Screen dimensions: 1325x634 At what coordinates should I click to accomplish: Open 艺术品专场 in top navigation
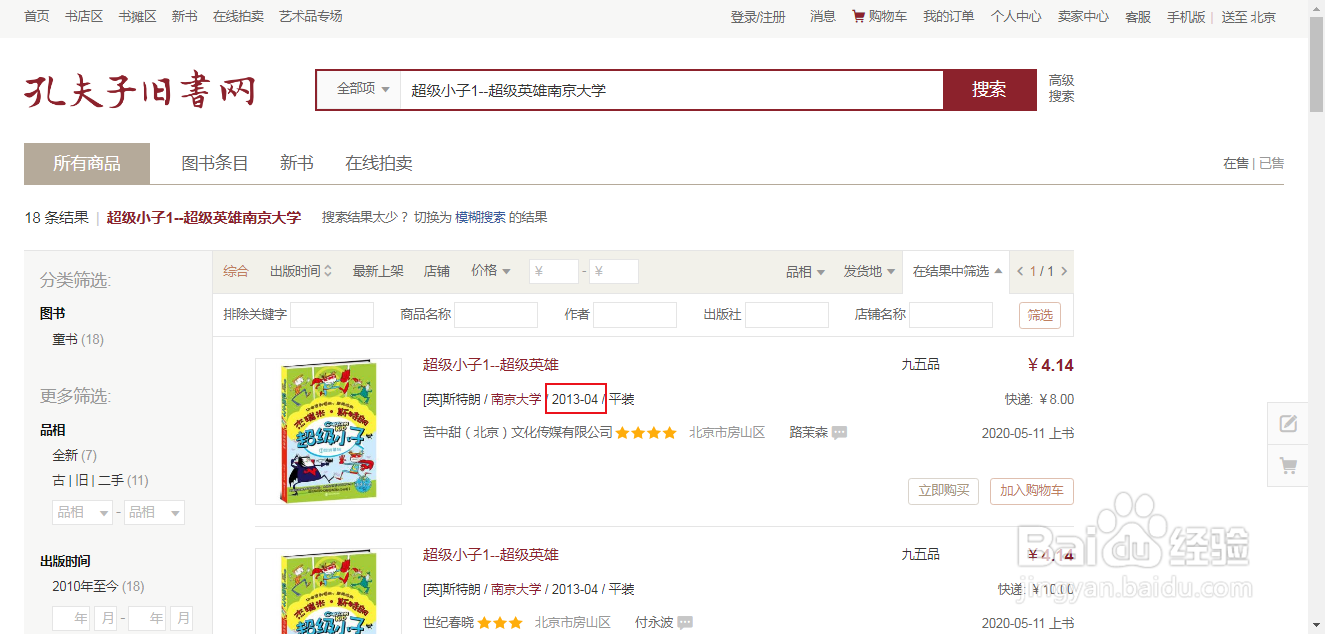tap(310, 16)
